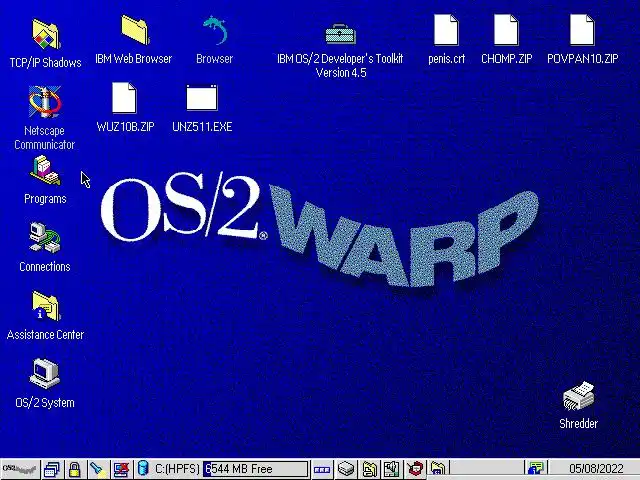Open the speaker volume tray icon
Image resolution: width=640 pixels, height=480 pixels.
tap(391, 469)
